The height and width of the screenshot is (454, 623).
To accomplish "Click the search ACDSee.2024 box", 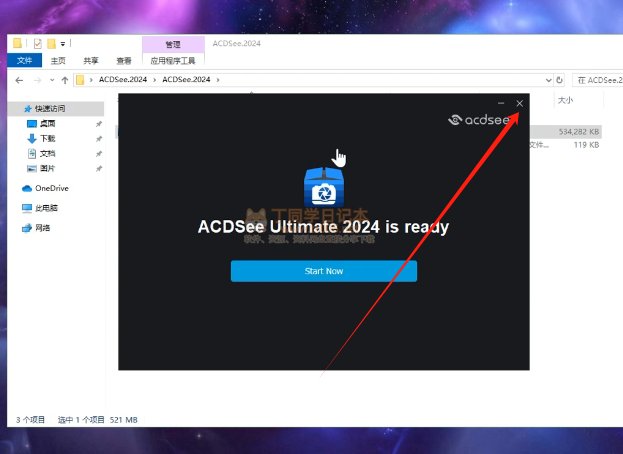I will 598,80.
